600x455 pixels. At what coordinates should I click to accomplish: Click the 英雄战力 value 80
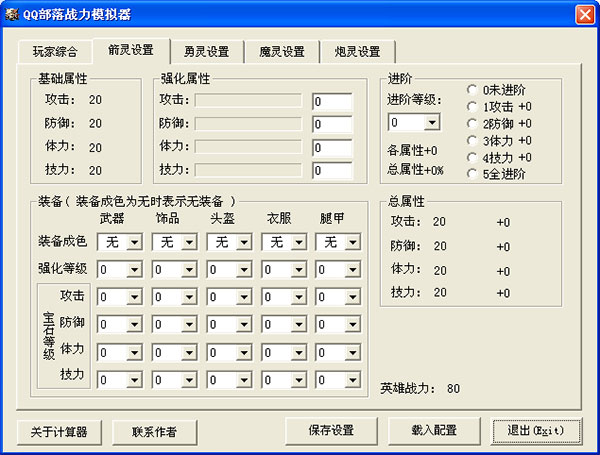453,389
